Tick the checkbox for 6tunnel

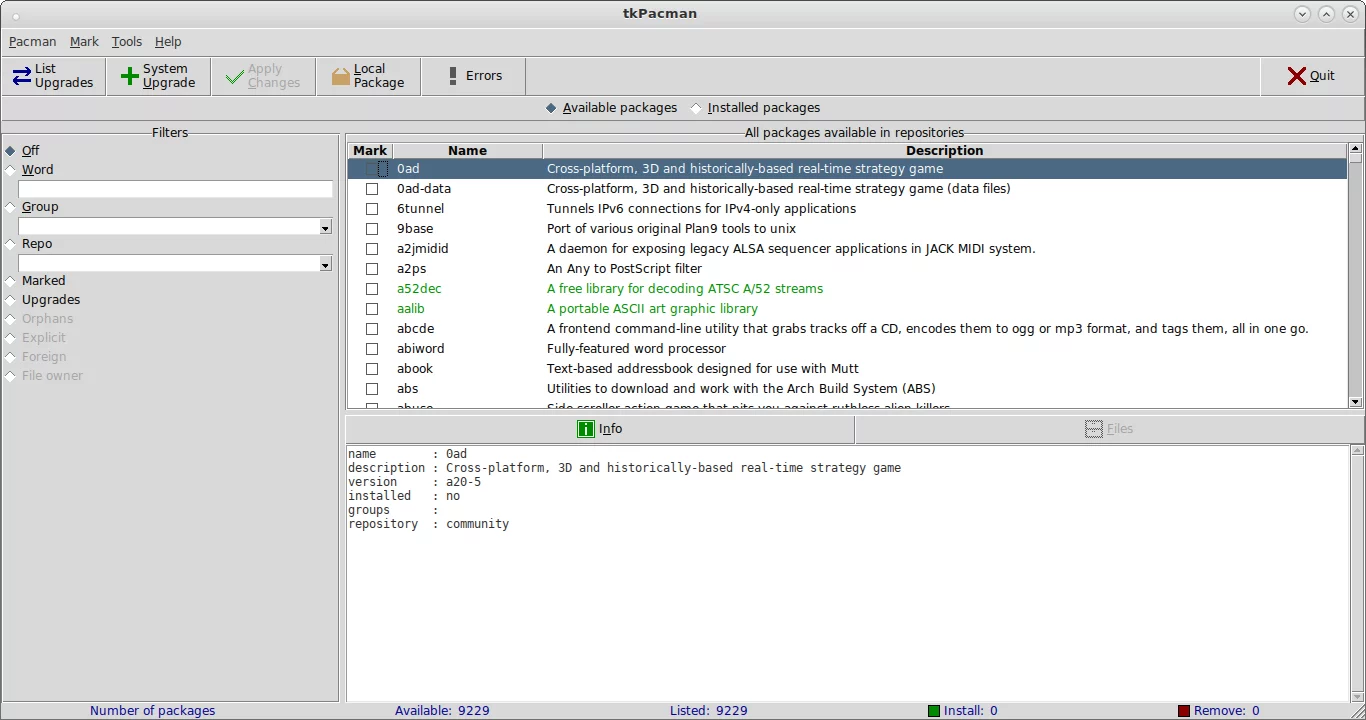pyautogui.click(x=372, y=209)
